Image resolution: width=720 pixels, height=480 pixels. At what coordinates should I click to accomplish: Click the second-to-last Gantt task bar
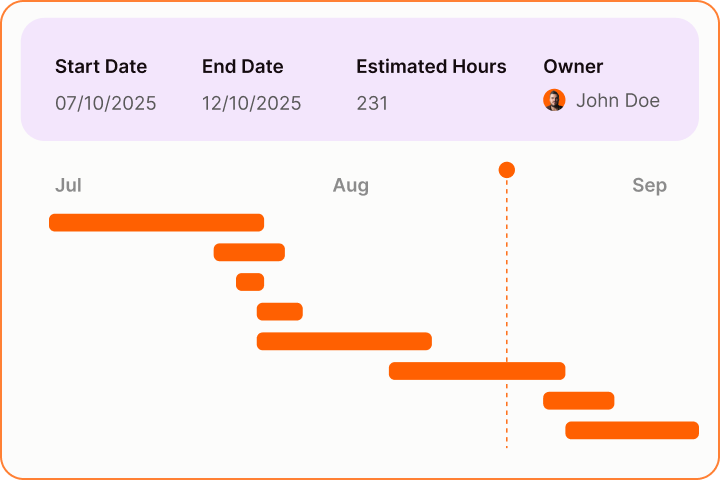[578, 400]
